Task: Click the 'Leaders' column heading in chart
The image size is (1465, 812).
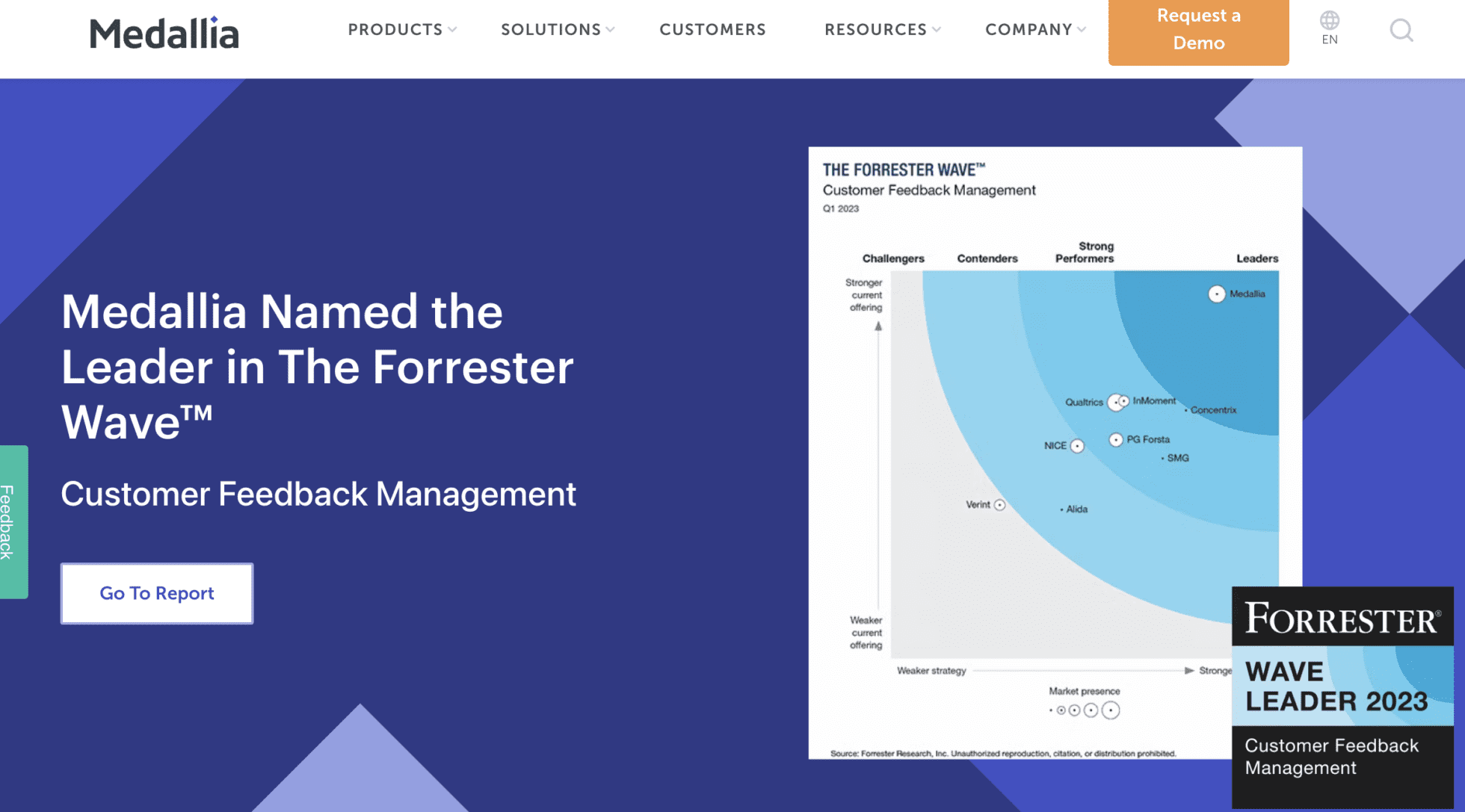Action: (1257, 258)
